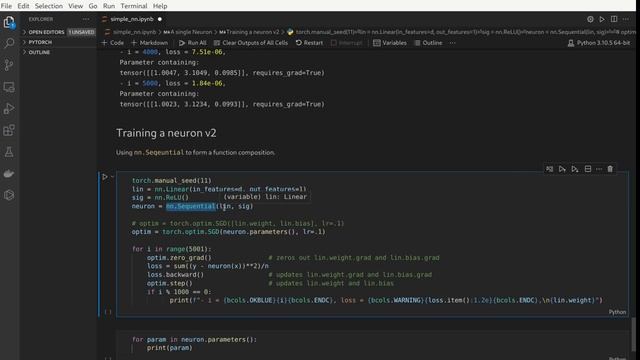Open Explorer panel more actions ellipsis

tap(86, 19)
